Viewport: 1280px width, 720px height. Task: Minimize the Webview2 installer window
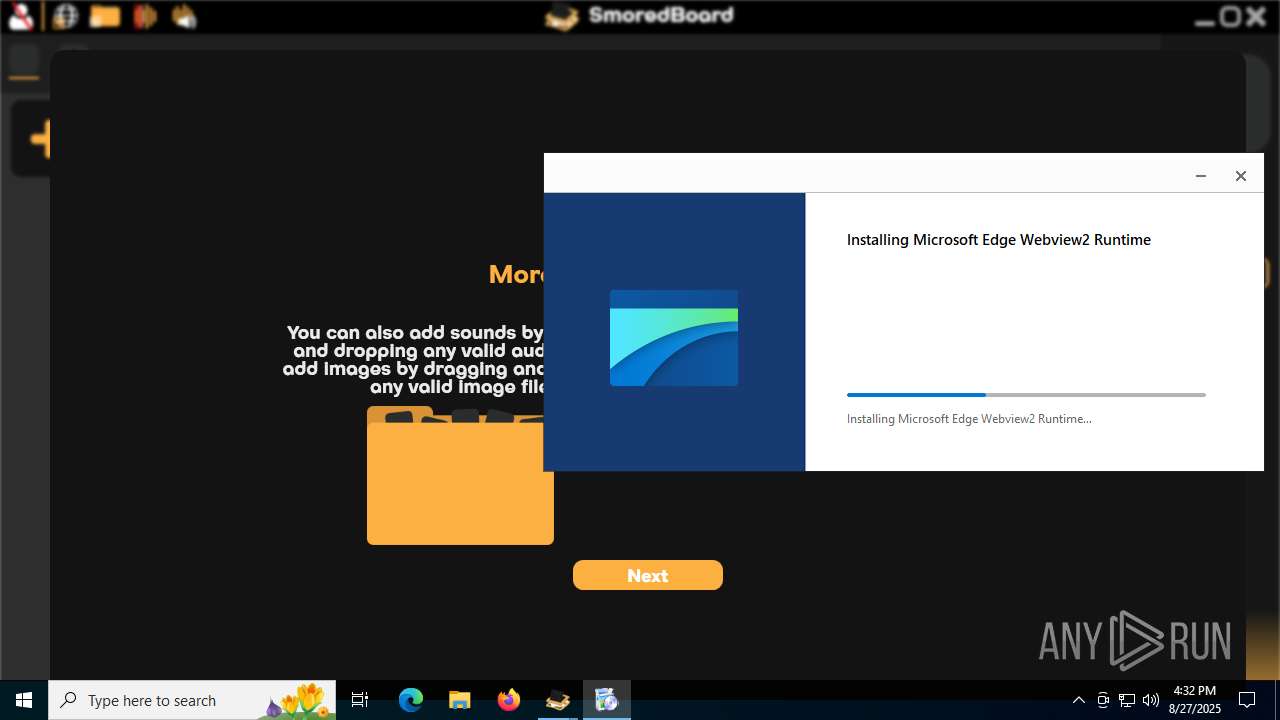pyautogui.click(x=1201, y=176)
